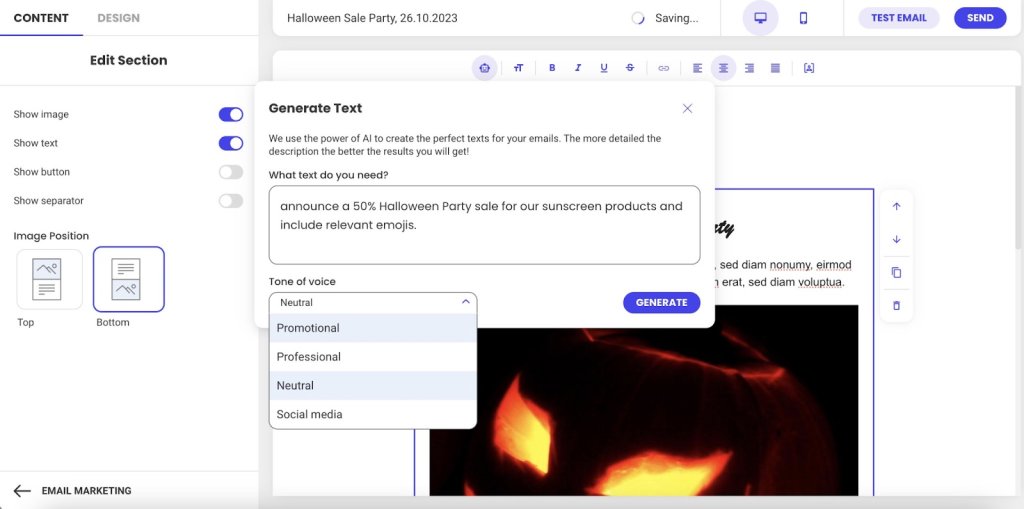The image size is (1024, 509).
Task: Choose Neutral tone in the list
Action: (x=373, y=386)
